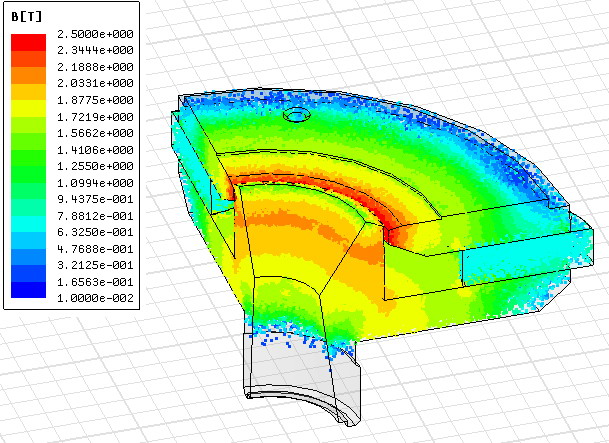Screen dimensions: 609x443
Task: Click the gray transparent lower pole piece
Action: 301,379
